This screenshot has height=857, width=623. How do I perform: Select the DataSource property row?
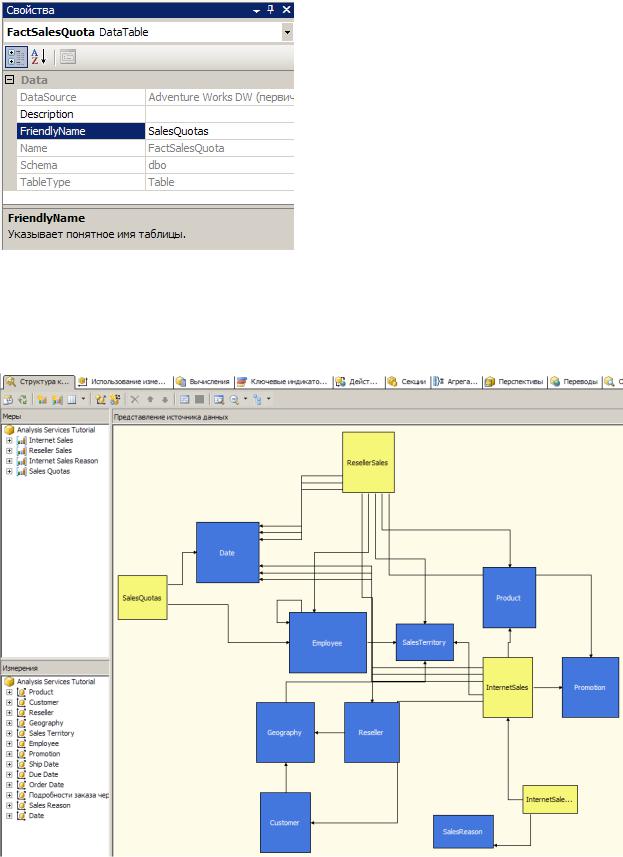(156, 97)
